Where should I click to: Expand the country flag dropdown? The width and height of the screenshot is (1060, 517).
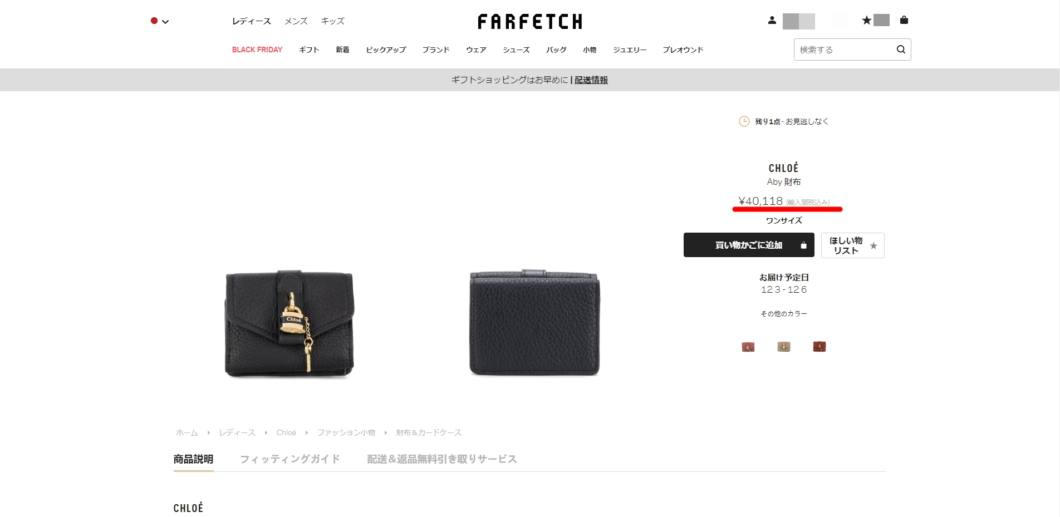[x=160, y=21]
